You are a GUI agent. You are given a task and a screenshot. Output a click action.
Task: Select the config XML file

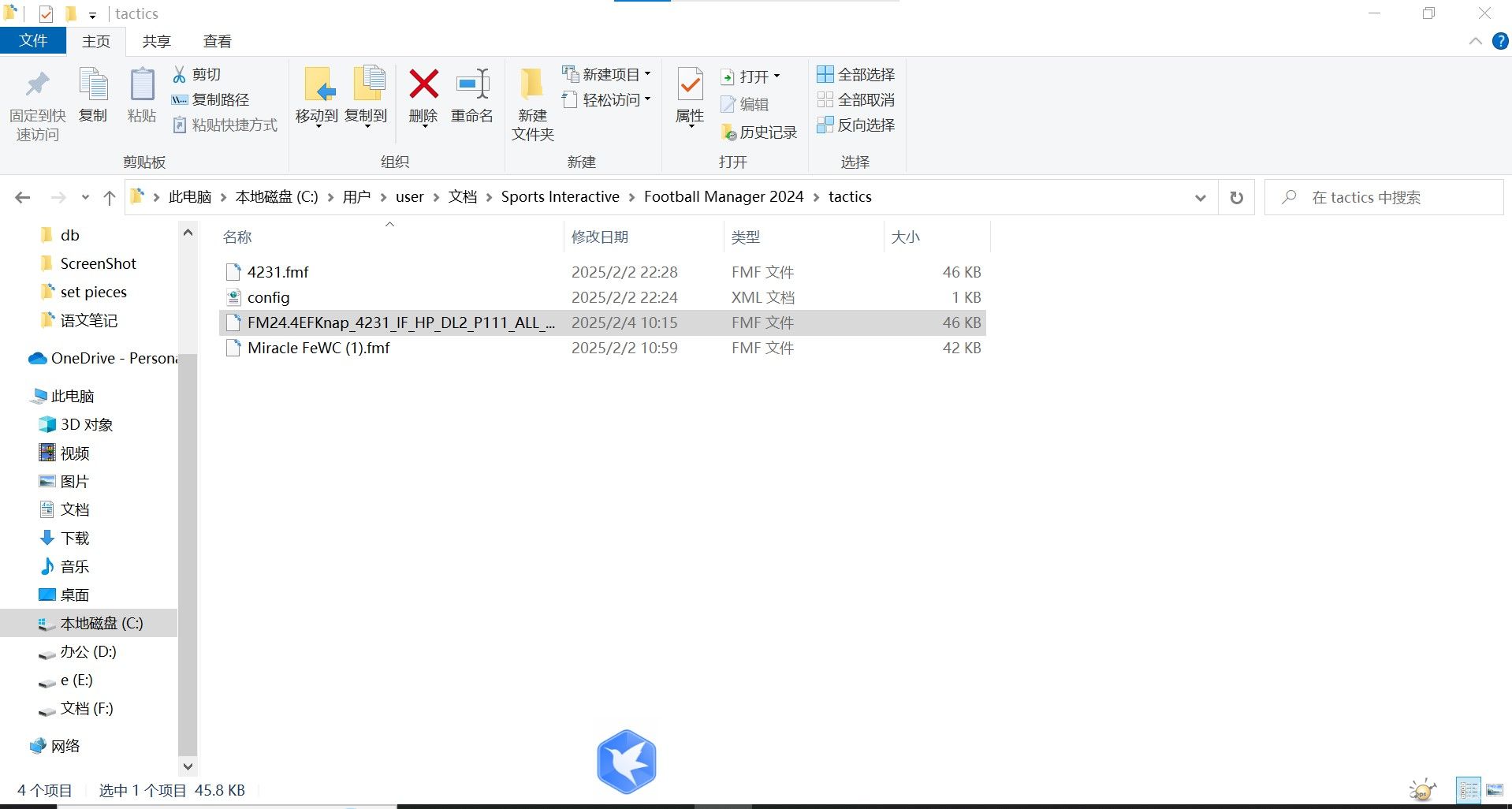click(x=602, y=297)
